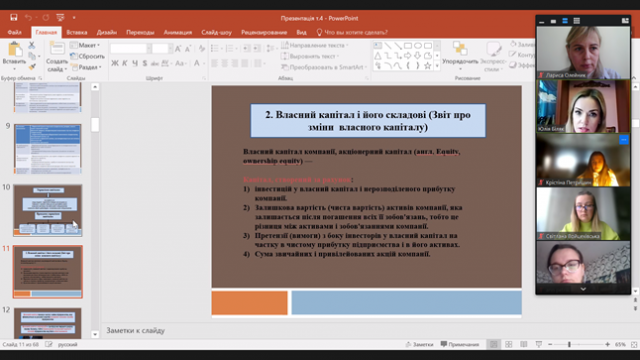Align text left in paragraph group

pyautogui.click(x=214, y=63)
